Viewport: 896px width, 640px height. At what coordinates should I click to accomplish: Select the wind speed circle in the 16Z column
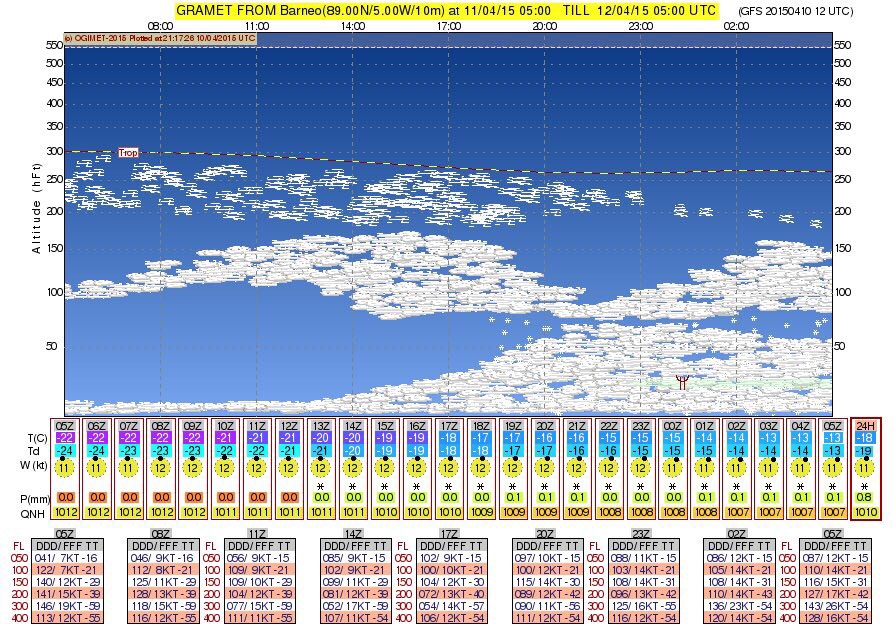[417, 468]
